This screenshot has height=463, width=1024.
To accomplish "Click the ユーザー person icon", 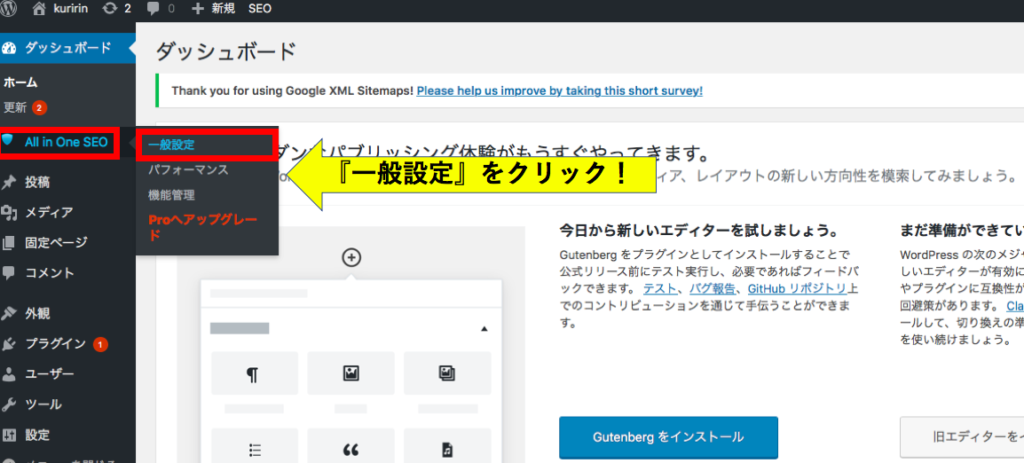I will click(x=8, y=374).
